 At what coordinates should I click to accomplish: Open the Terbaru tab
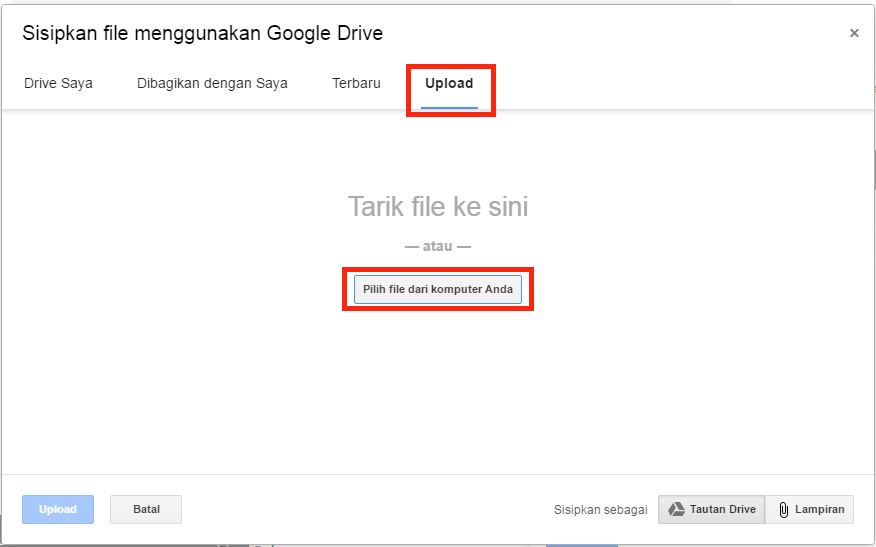click(356, 83)
